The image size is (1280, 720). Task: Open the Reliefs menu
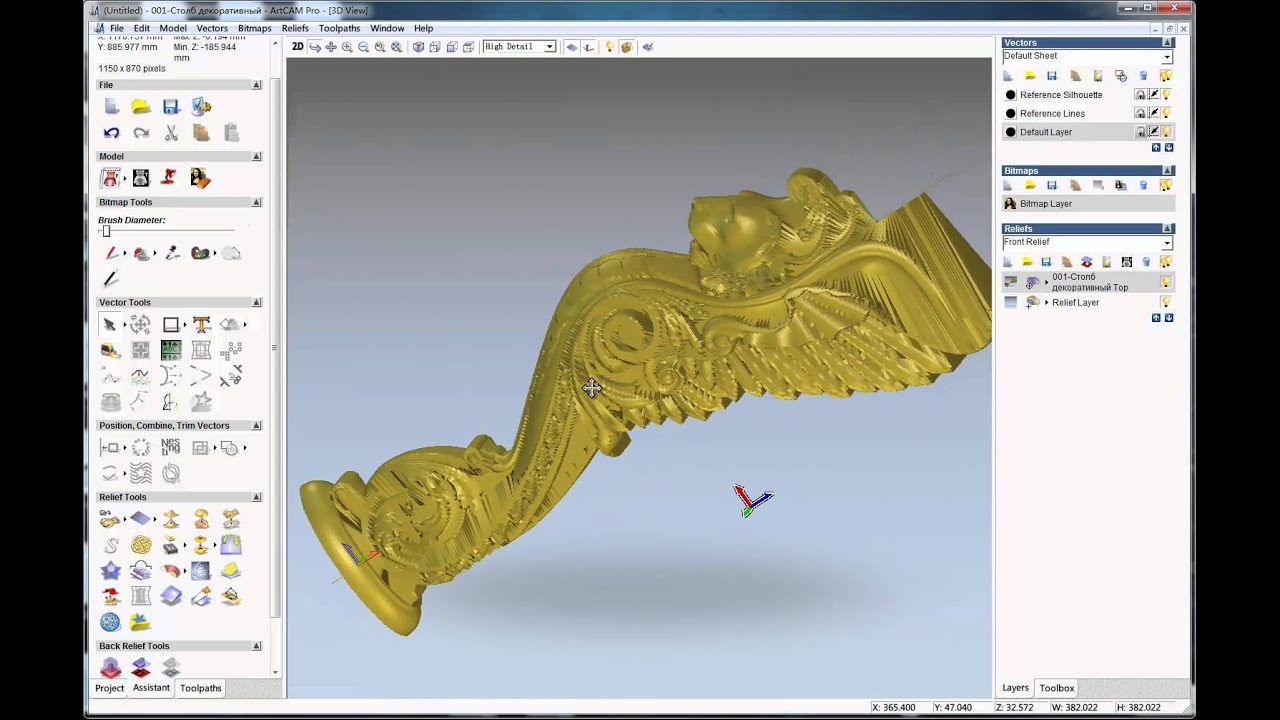pyautogui.click(x=295, y=28)
